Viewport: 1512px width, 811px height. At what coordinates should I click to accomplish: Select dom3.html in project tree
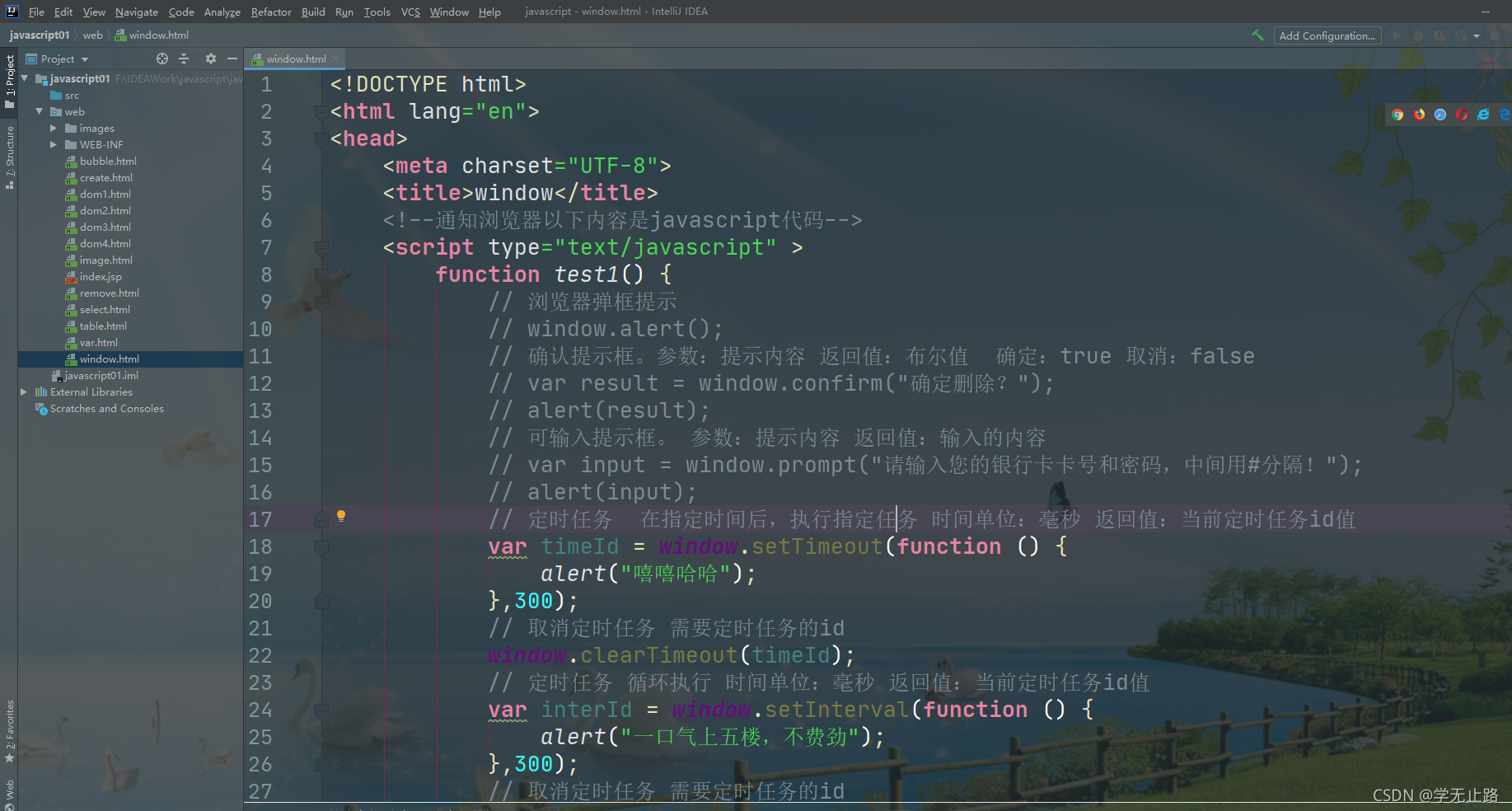(105, 227)
